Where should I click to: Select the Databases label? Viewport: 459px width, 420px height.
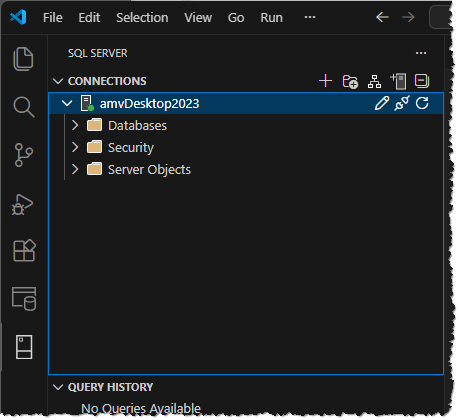(137, 126)
